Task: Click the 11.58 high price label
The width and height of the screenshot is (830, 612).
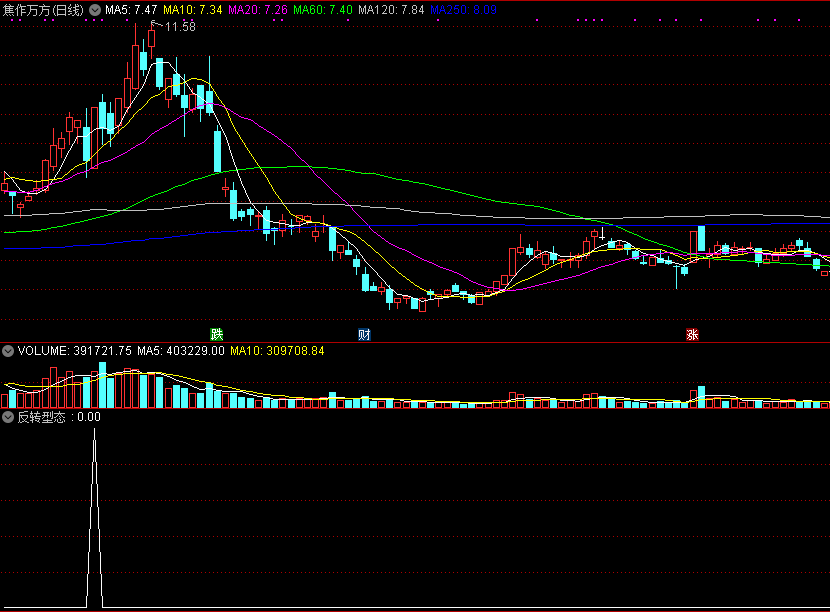Action: tap(180, 26)
